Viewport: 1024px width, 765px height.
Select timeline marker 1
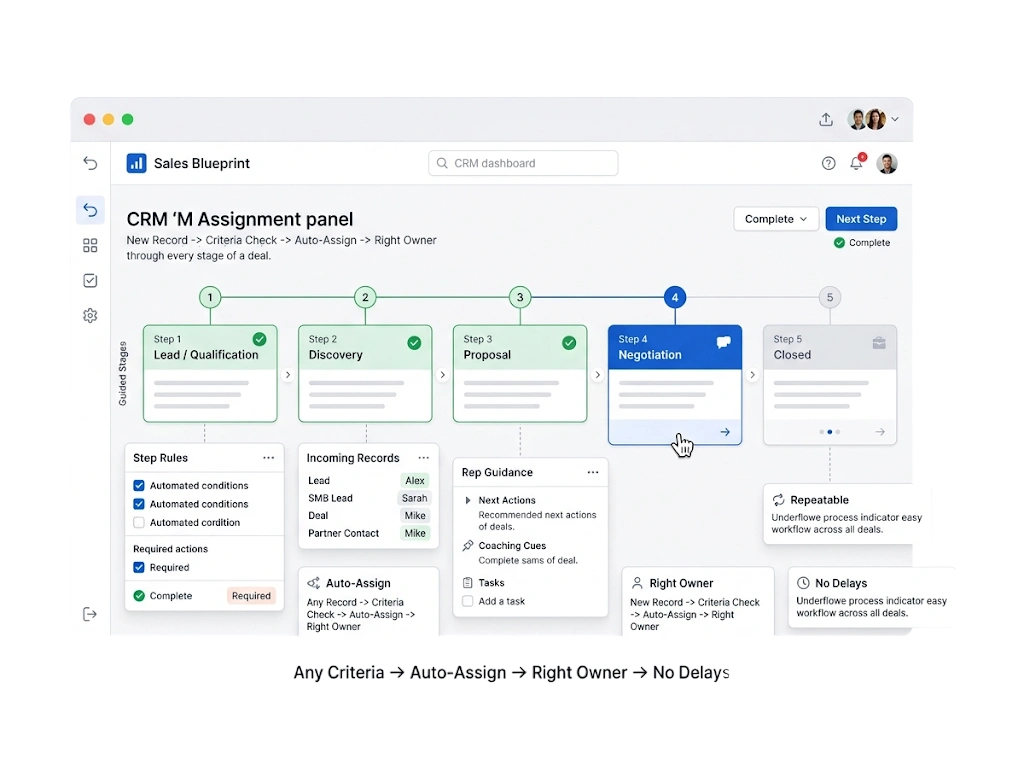tap(210, 297)
